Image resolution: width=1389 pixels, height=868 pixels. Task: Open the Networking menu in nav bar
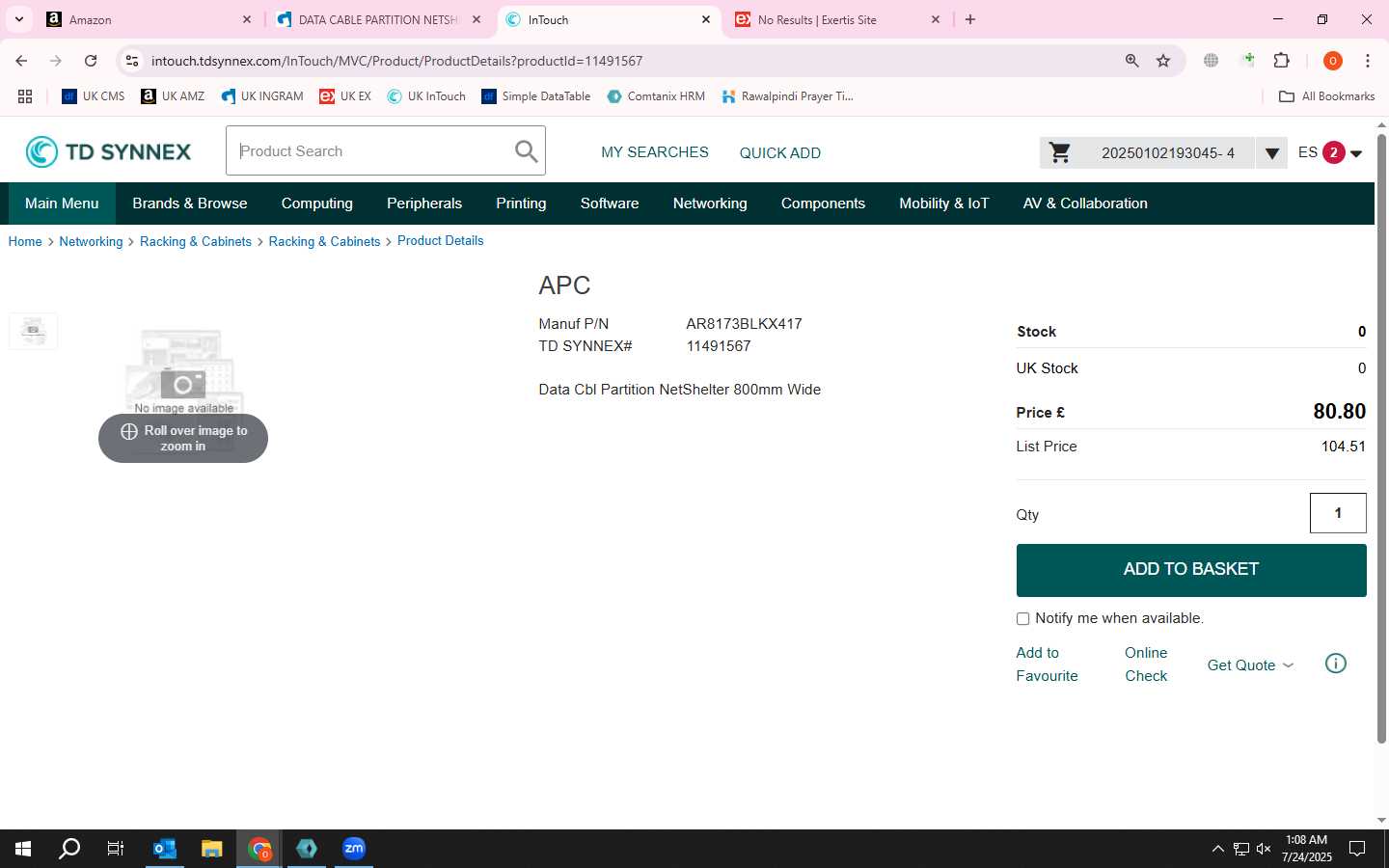(710, 203)
